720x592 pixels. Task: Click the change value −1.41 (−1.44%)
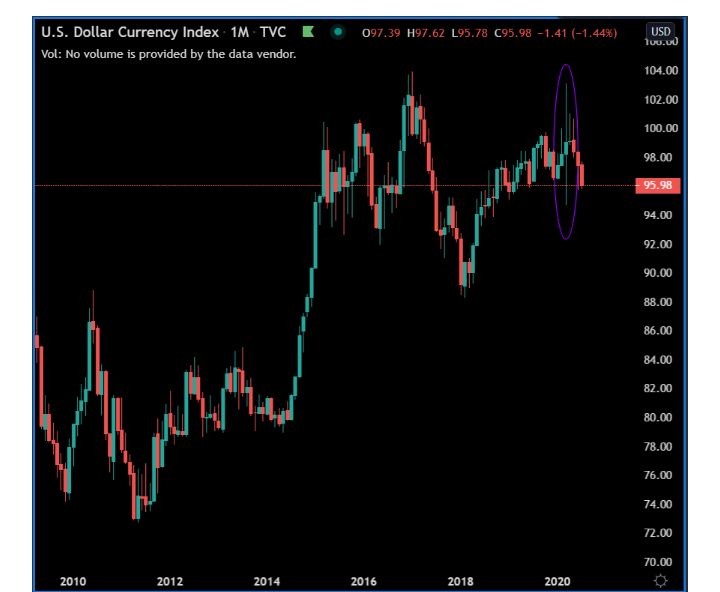577,33
